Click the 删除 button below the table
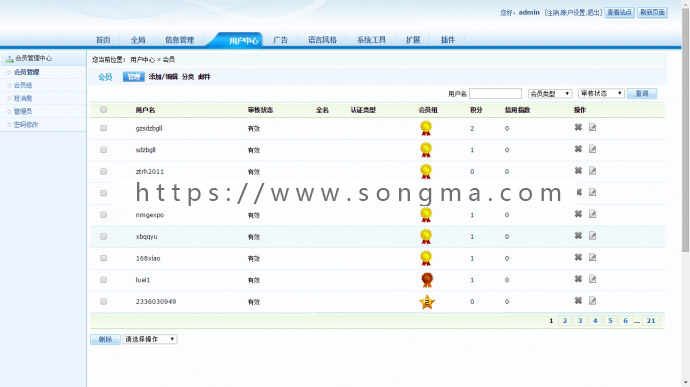Viewport: 690px width, 387px height. point(105,339)
